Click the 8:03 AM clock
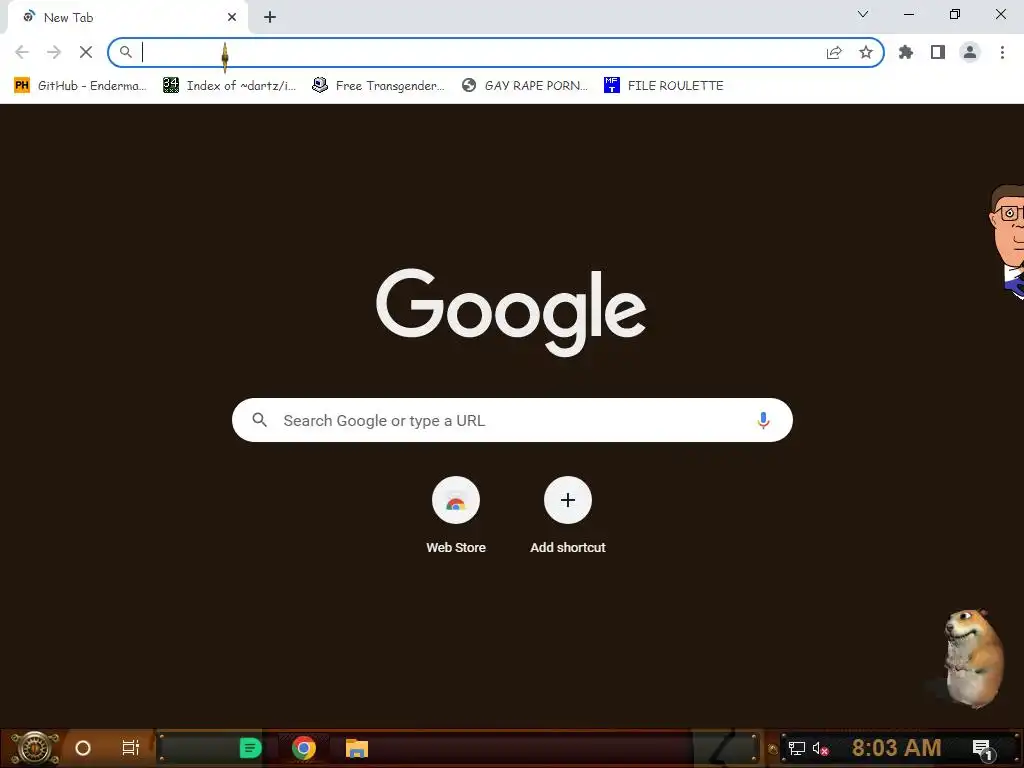 896,748
